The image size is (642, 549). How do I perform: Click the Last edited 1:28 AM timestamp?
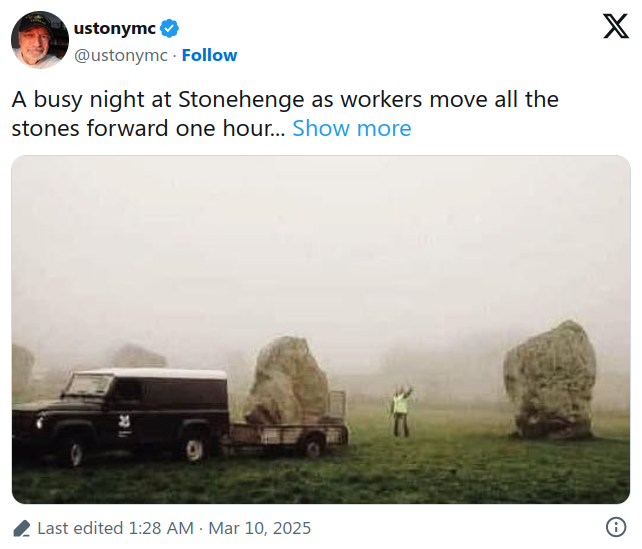coord(116,528)
